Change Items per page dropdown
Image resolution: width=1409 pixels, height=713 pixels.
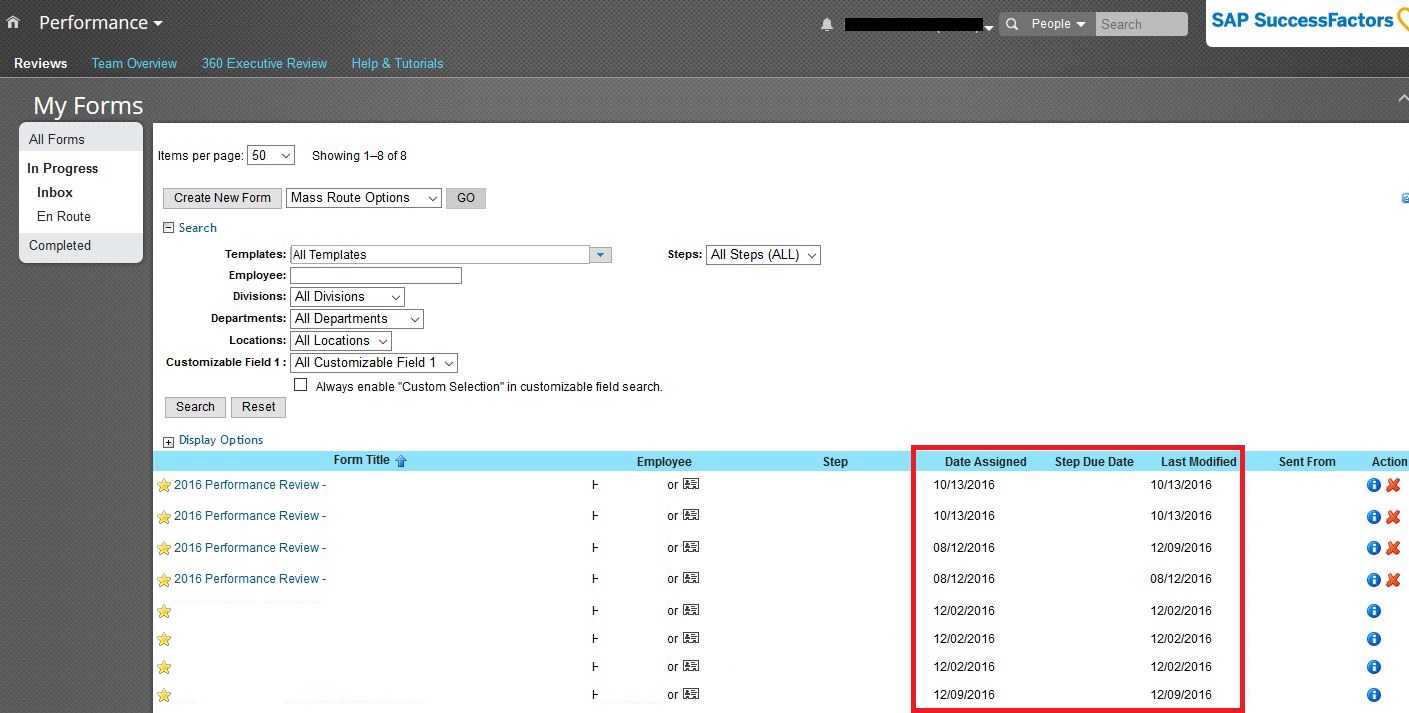click(x=271, y=155)
